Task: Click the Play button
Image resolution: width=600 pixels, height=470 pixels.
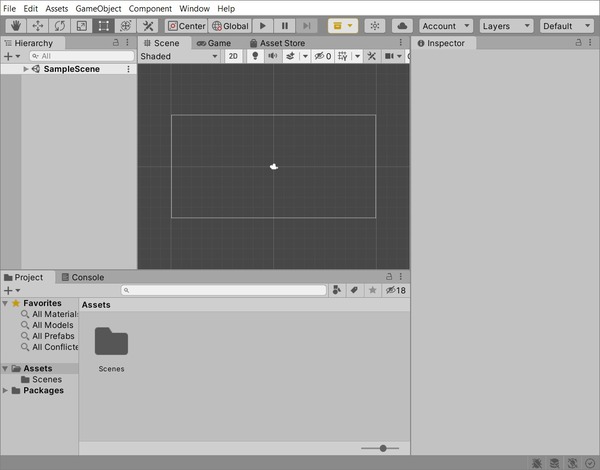Action: 263,26
